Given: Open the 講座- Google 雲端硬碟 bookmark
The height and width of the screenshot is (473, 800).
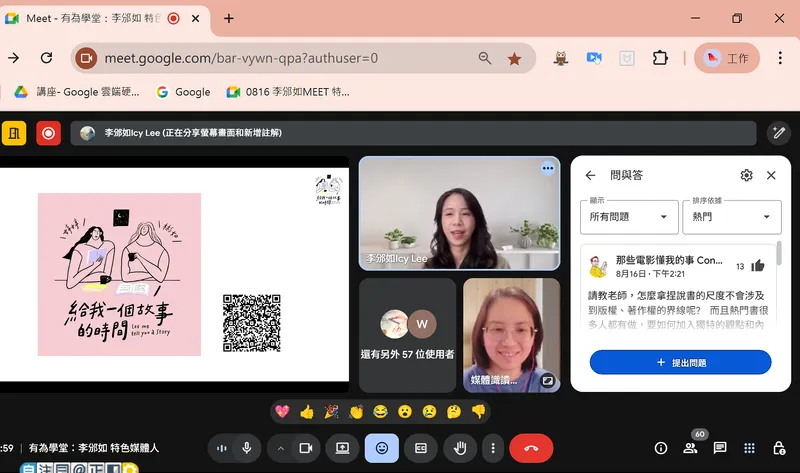Looking at the screenshot, I should click(x=77, y=92).
